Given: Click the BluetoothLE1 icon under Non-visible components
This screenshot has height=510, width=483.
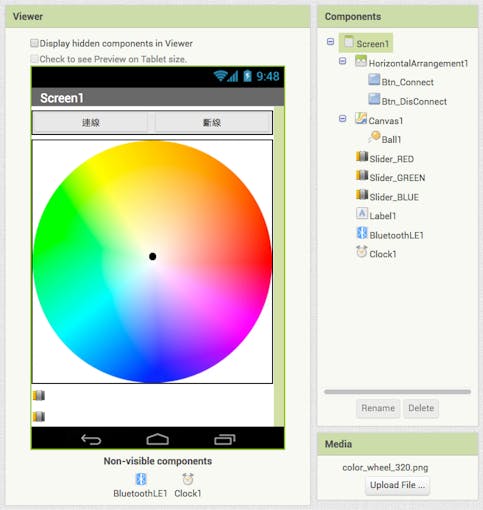Looking at the screenshot, I should [x=141, y=479].
